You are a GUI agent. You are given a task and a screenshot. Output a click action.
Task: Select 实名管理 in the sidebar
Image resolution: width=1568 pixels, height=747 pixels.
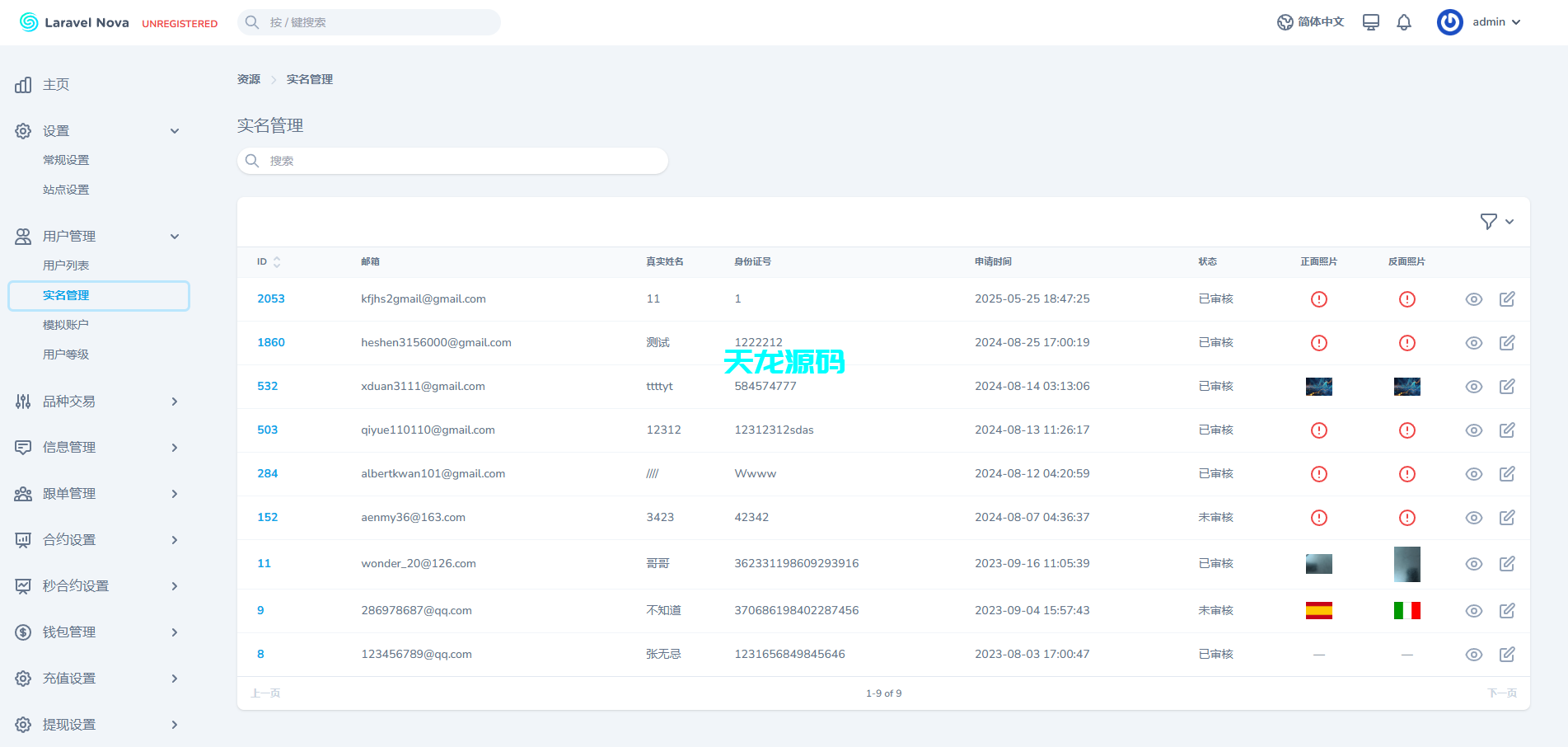[68, 294]
